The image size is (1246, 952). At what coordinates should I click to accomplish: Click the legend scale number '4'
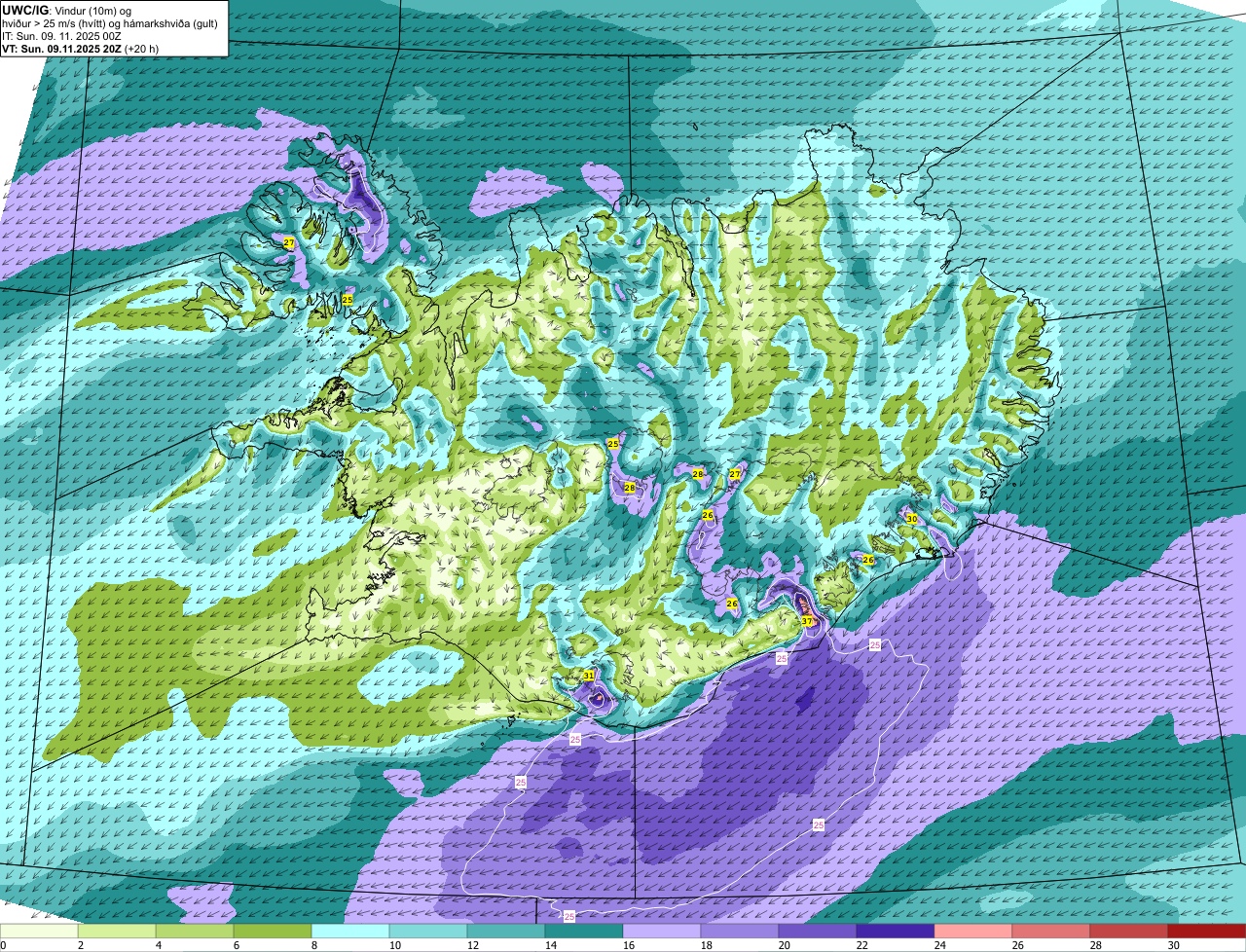coord(158,945)
